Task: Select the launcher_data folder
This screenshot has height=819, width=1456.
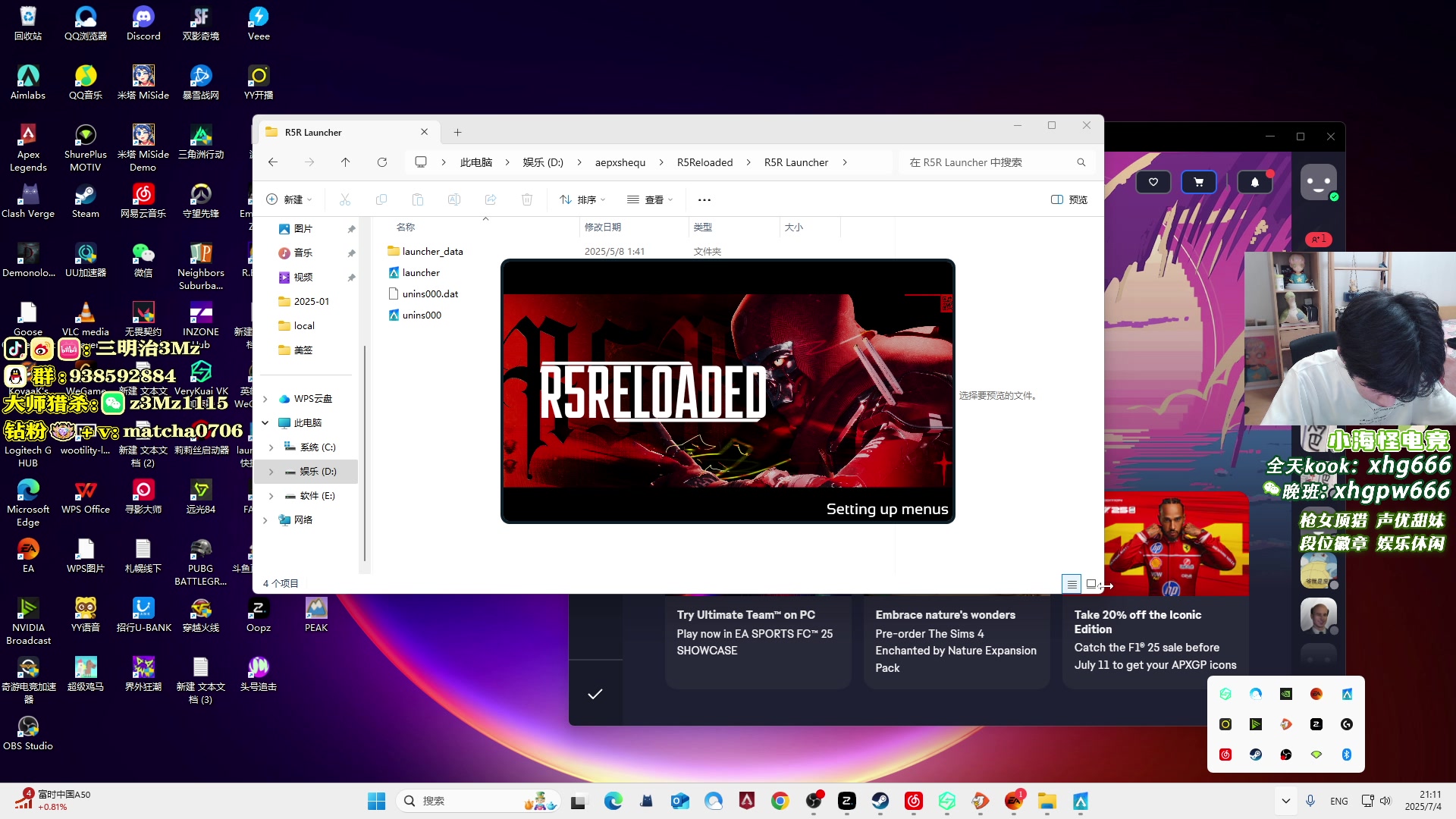Action: [x=425, y=251]
